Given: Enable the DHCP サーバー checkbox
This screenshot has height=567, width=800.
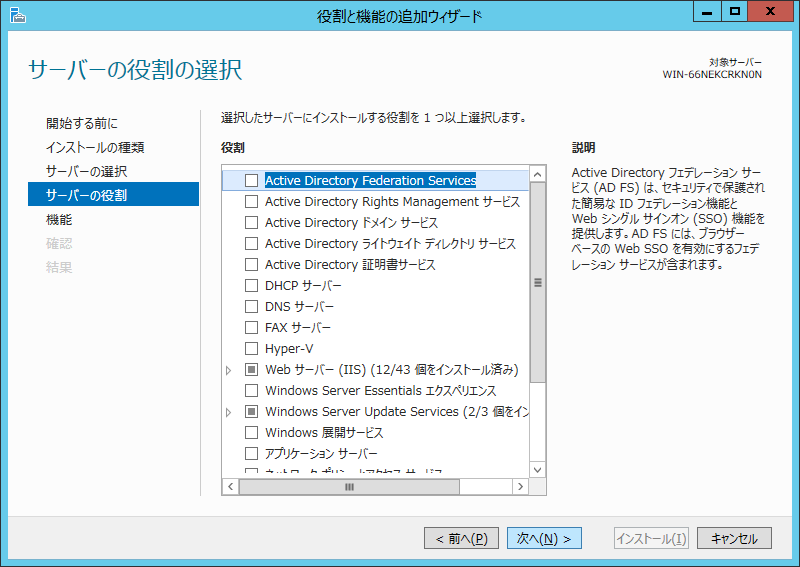Looking at the screenshot, I should pyautogui.click(x=251, y=286).
